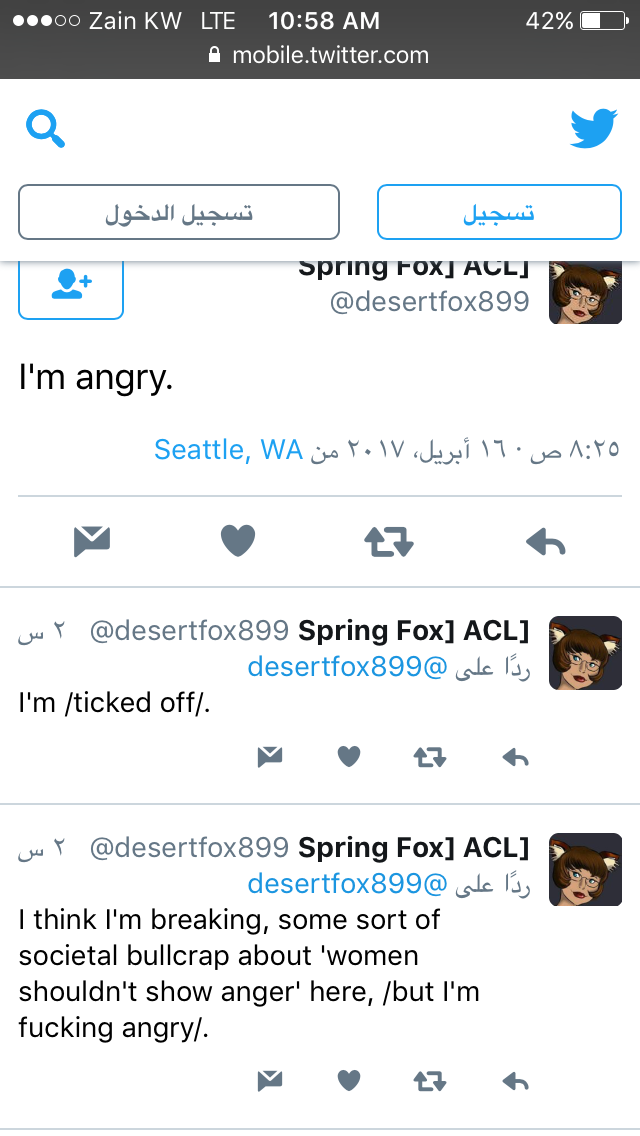Click the تسجيل sign-up button

[499, 212]
